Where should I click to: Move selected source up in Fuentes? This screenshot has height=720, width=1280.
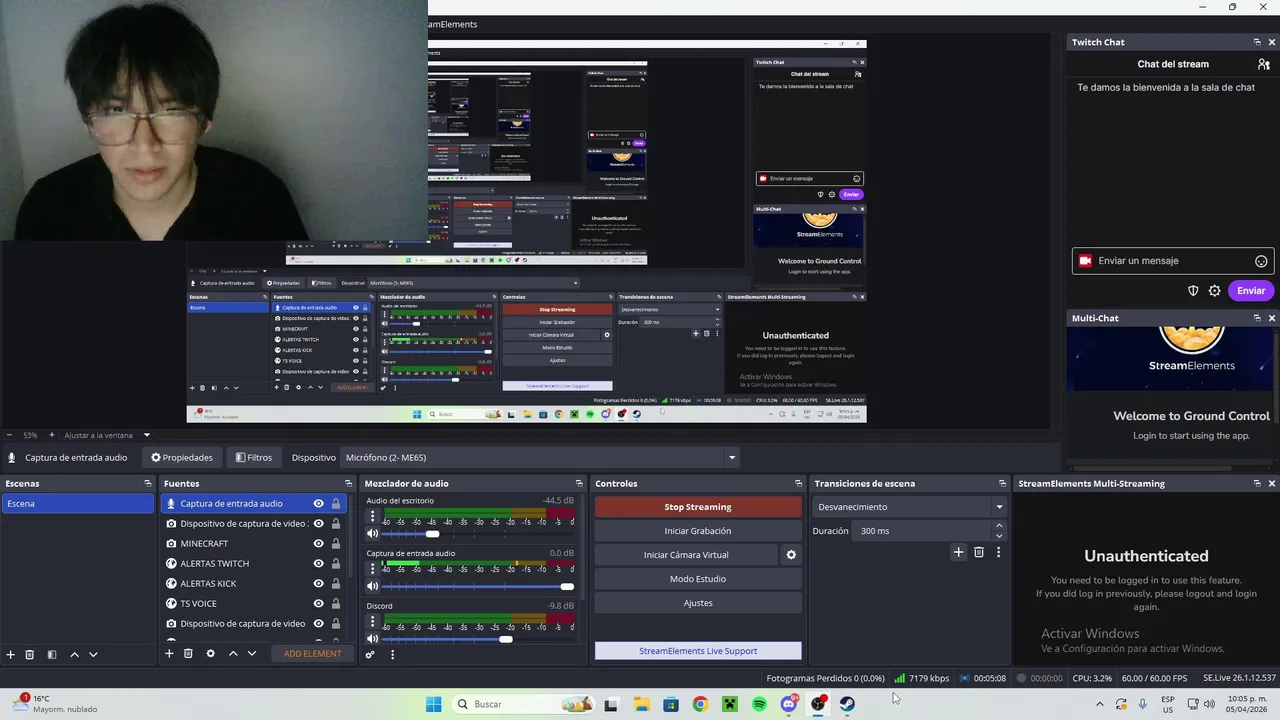[233, 654]
